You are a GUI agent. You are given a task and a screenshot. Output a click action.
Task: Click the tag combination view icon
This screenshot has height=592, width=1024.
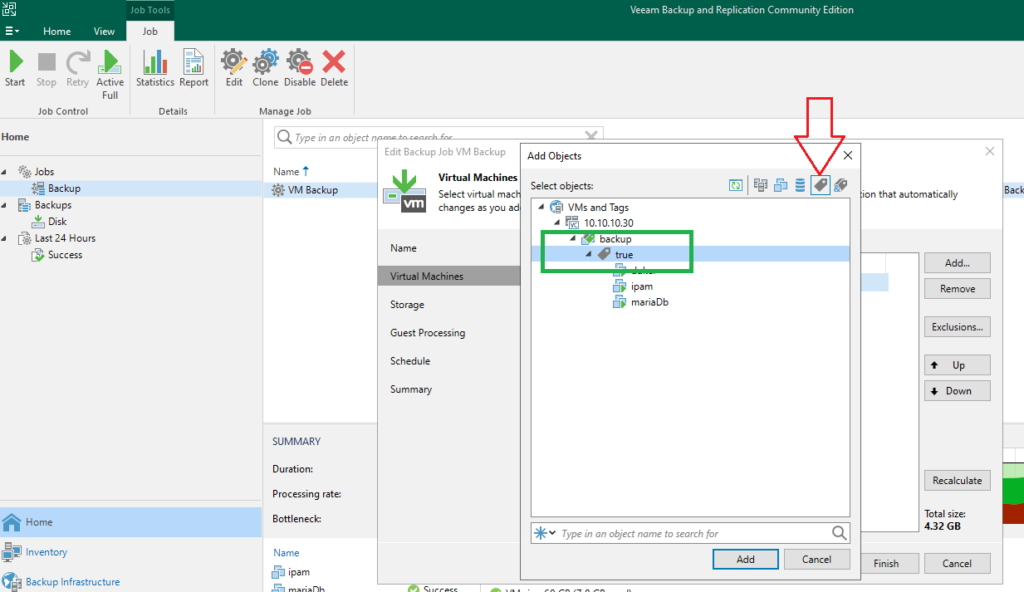click(840, 186)
